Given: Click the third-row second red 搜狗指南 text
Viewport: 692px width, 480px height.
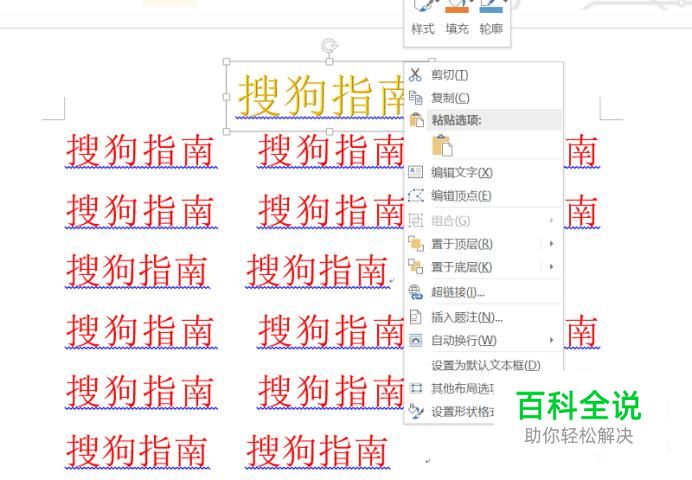Looking at the screenshot, I should [317, 271].
